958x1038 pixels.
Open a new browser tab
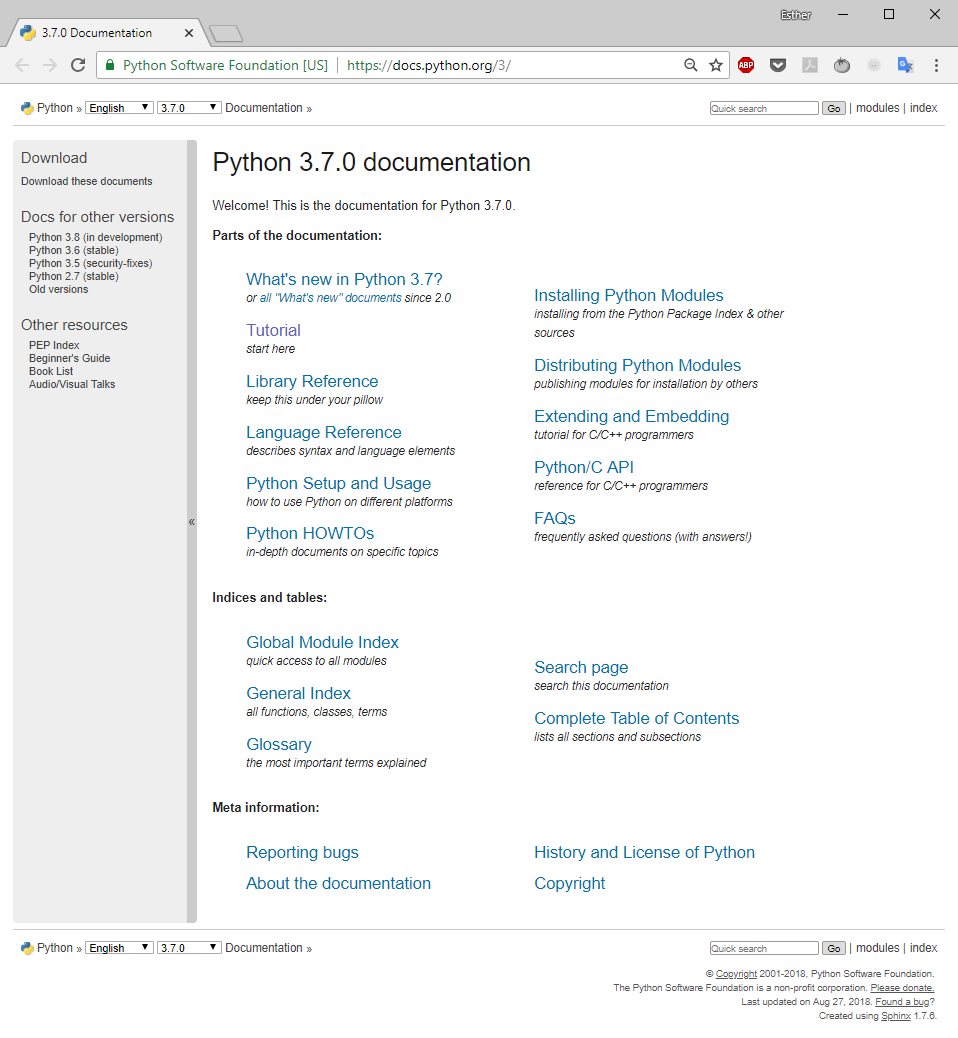point(226,33)
